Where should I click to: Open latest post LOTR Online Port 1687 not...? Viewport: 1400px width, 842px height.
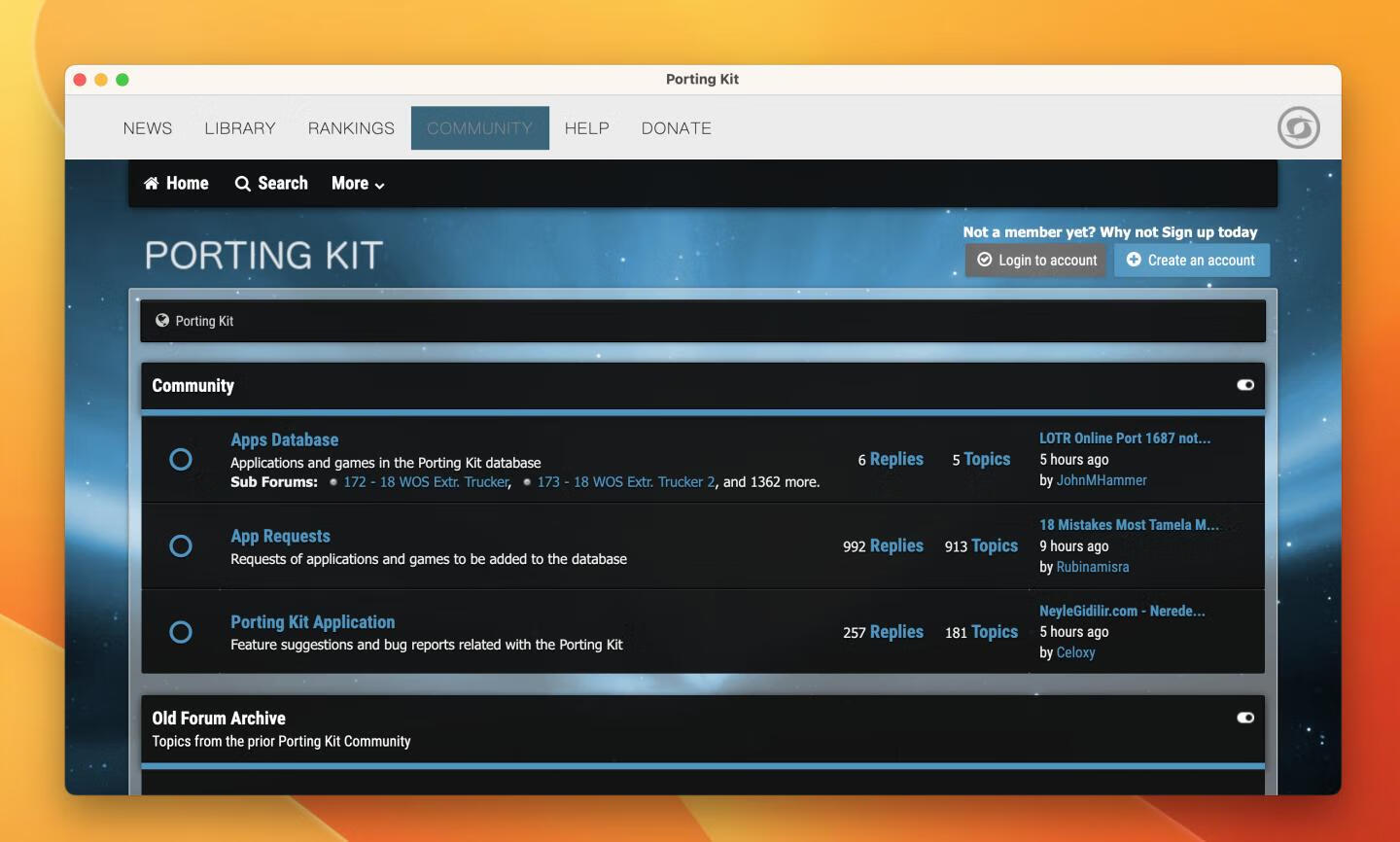click(1125, 439)
